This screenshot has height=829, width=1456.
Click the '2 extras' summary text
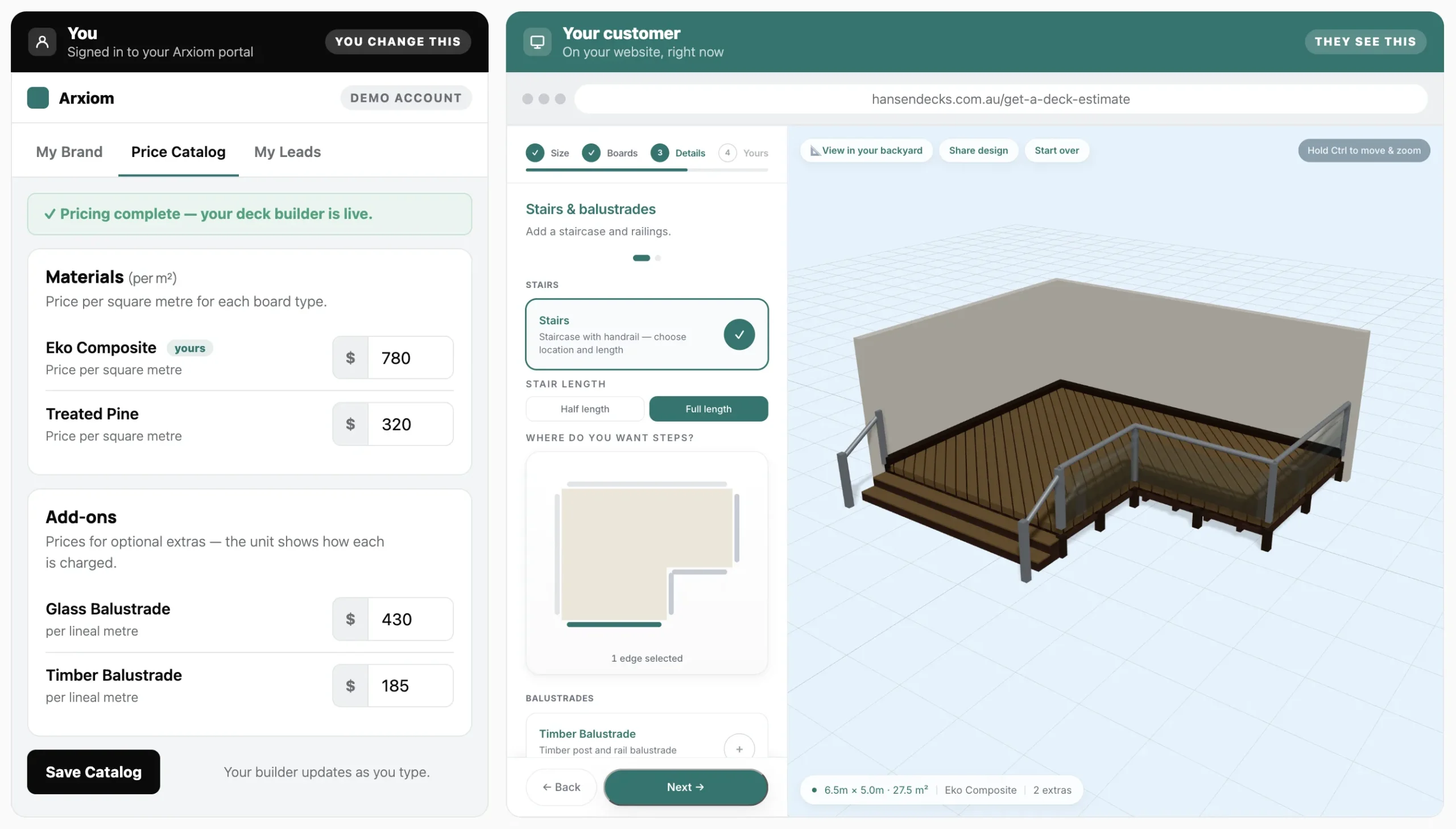1052,790
